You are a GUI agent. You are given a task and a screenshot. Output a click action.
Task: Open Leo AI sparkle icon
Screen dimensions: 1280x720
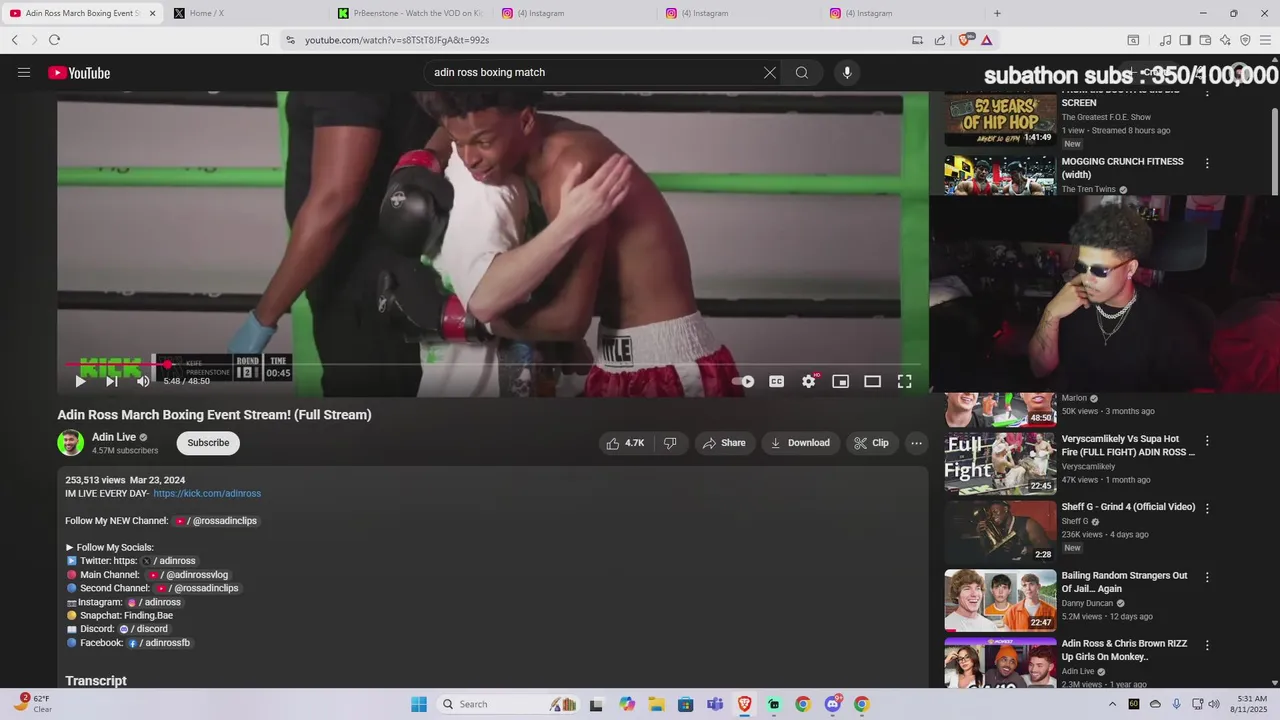pyautogui.click(x=1225, y=40)
